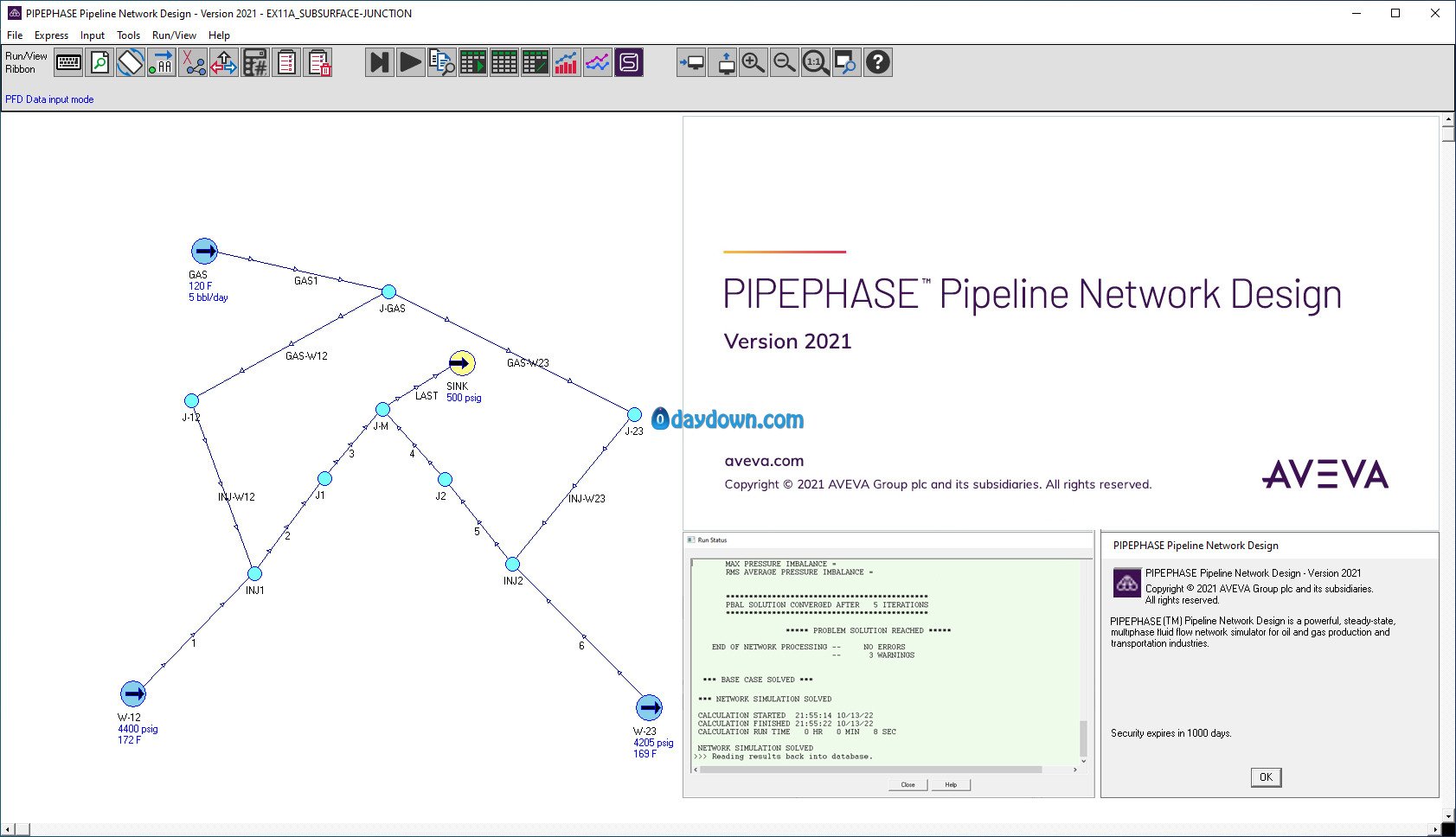This screenshot has width=1456, height=837.
Task: Open the Run/View menu
Action: pyautogui.click(x=174, y=35)
